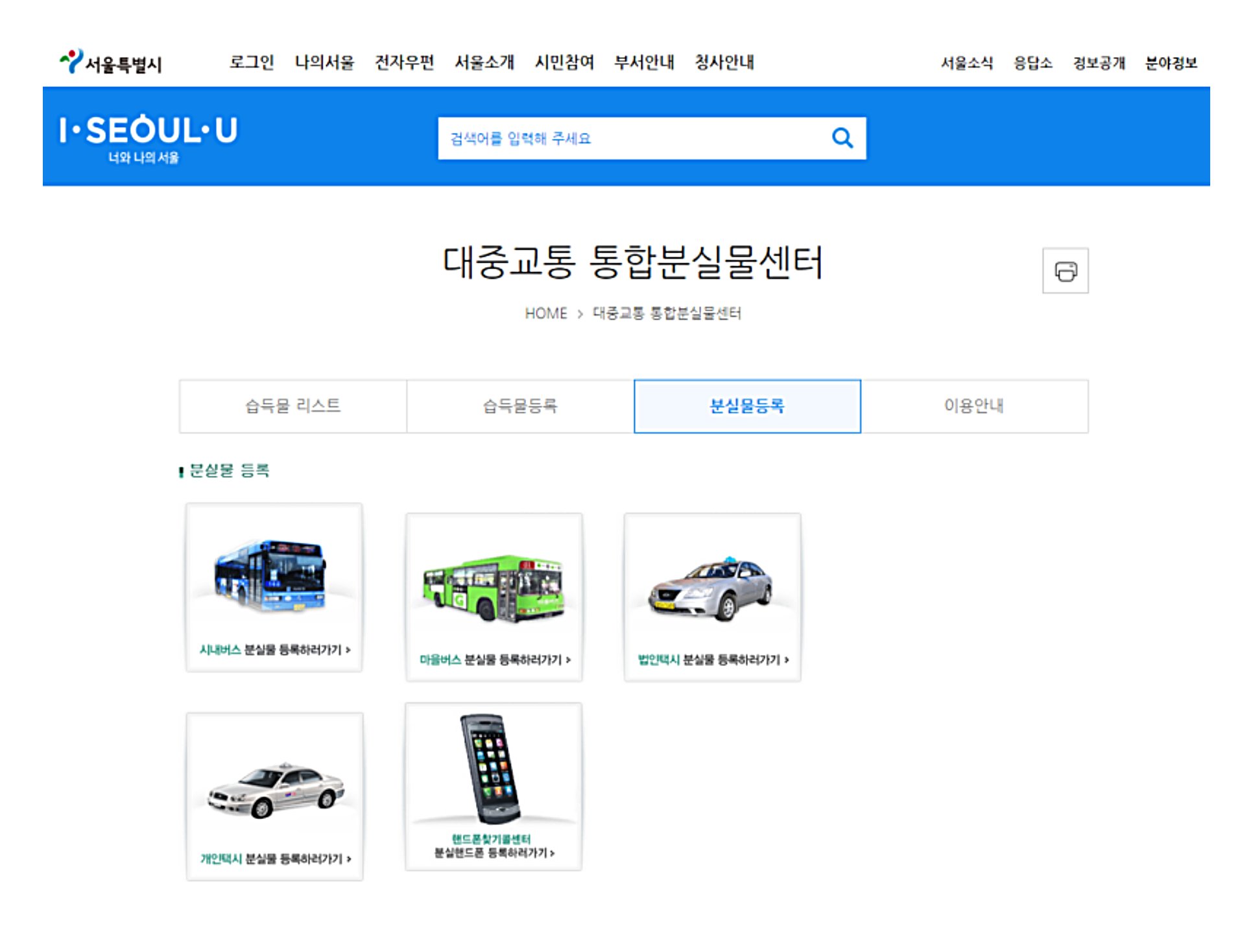The height and width of the screenshot is (952, 1253).
Task: Click 법인택시 분실물 등록하러가기 link
Action: tap(713, 660)
